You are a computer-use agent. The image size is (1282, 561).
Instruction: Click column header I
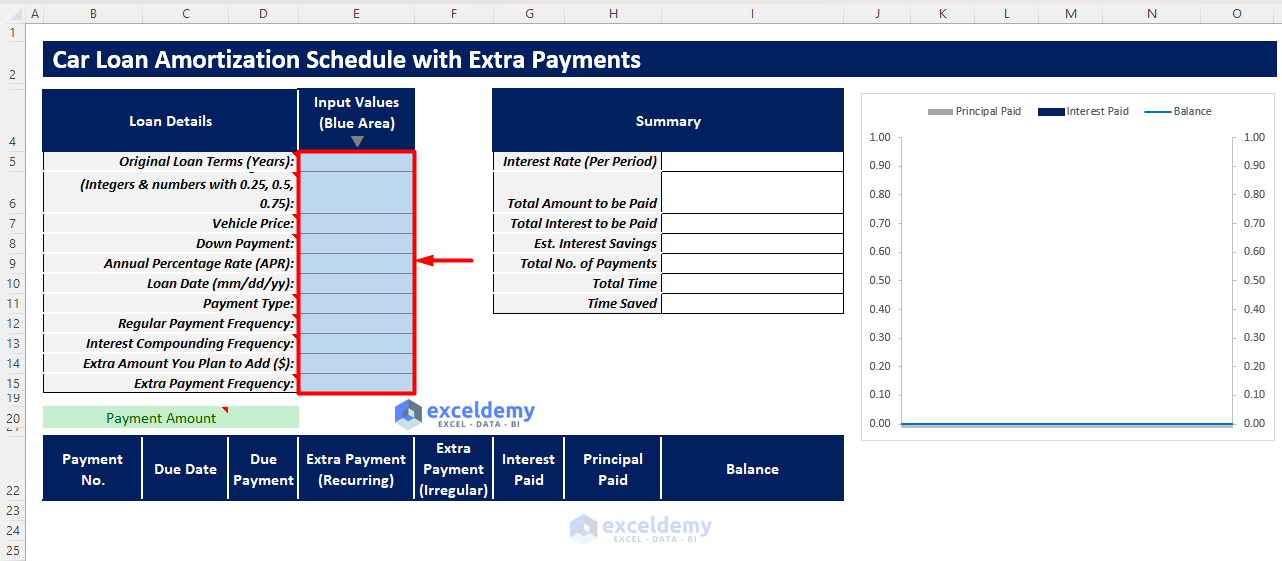tap(753, 14)
